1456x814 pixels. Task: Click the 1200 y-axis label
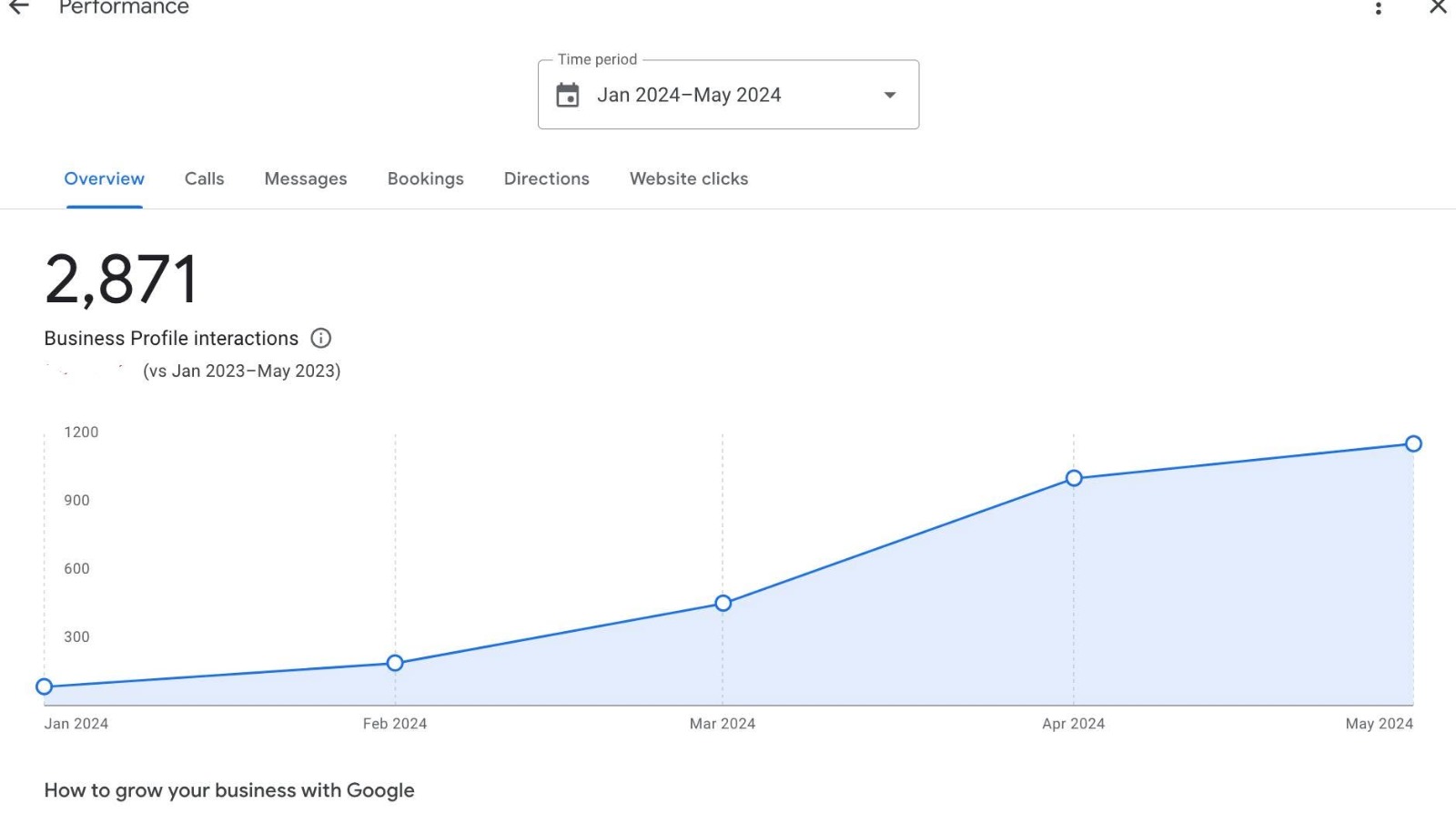[x=81, y=432]
